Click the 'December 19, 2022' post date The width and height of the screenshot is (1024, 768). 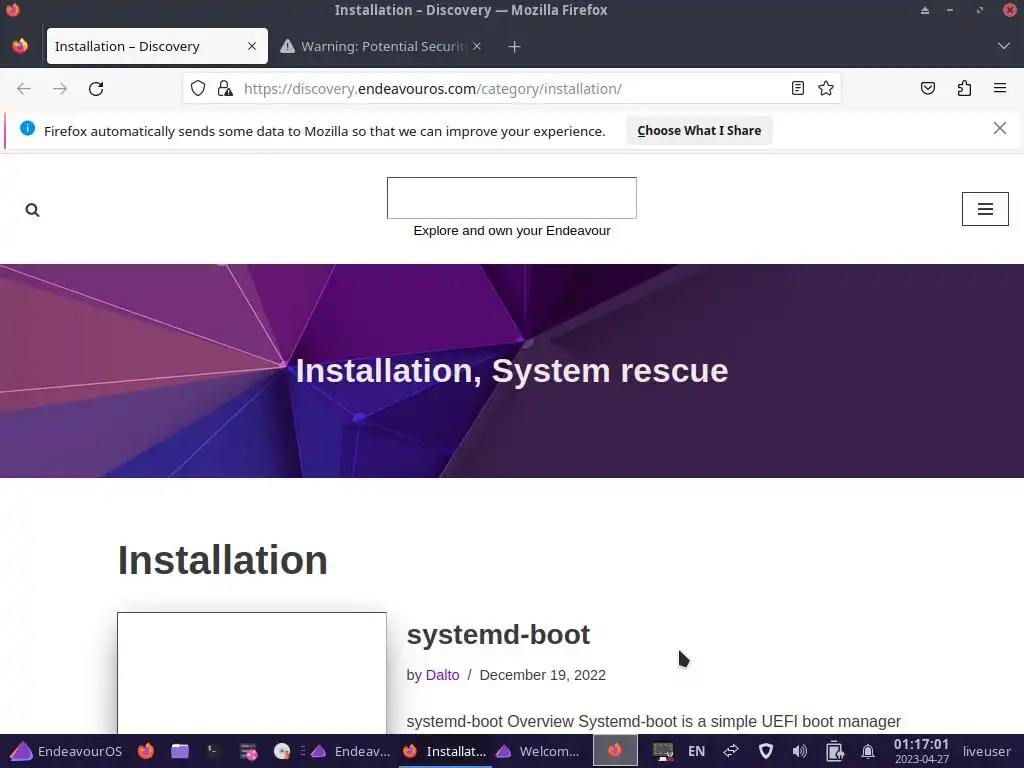coord(543,675)
